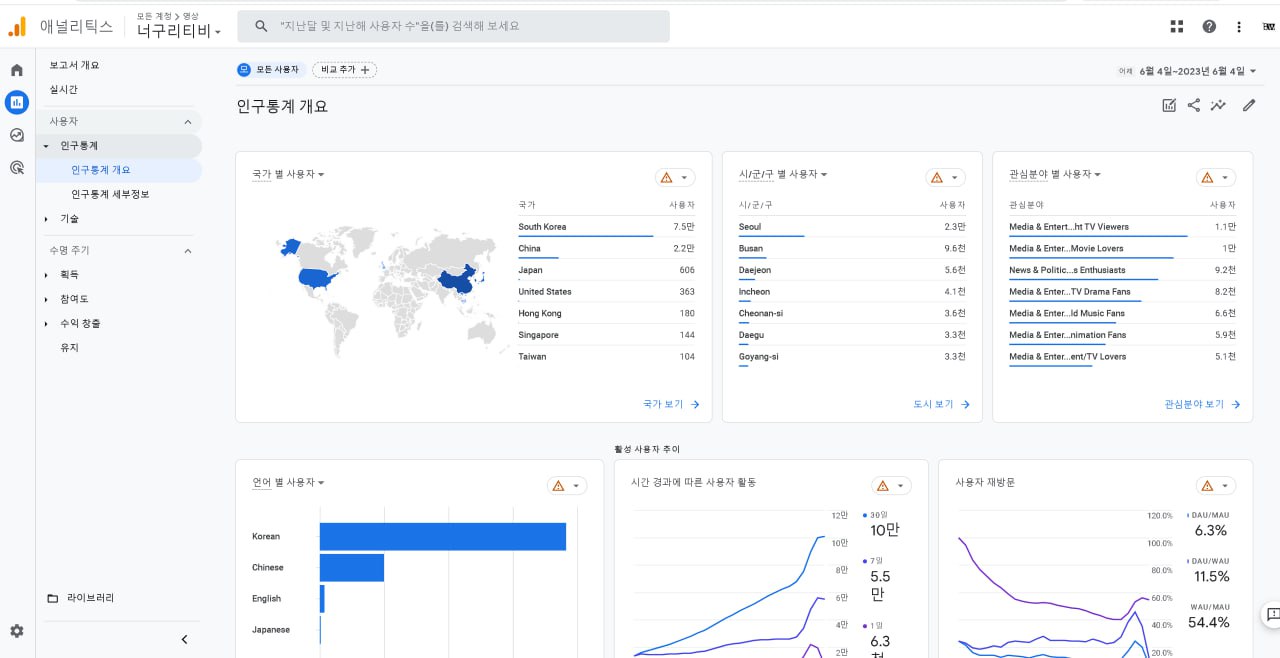Click the search input field
The width and height of the screenshot is (1280, 658).
pos(454,26)
